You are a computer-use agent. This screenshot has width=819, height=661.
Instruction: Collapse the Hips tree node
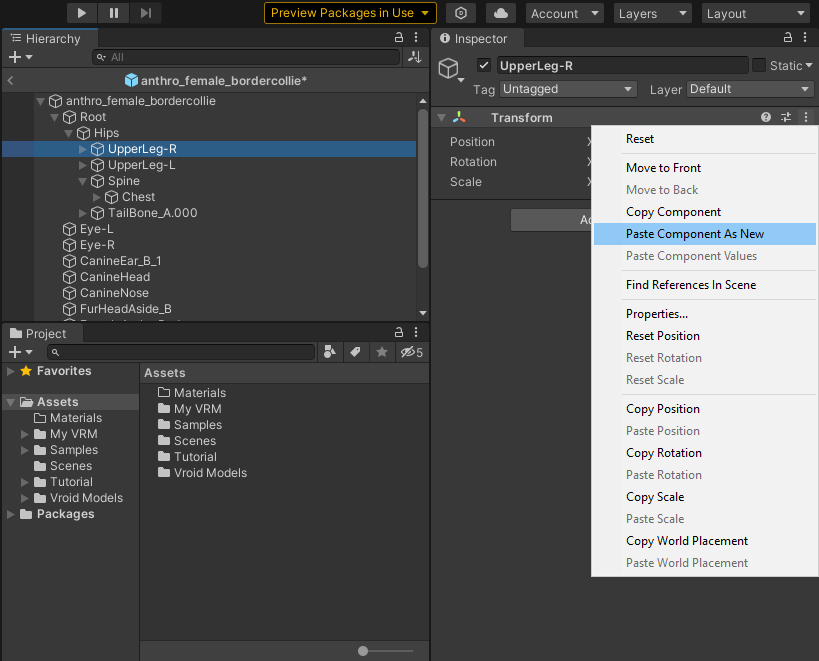[68, 133]
